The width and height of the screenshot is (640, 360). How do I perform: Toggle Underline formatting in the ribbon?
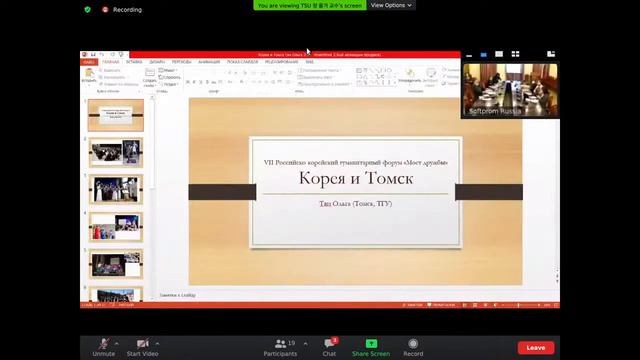201,82
